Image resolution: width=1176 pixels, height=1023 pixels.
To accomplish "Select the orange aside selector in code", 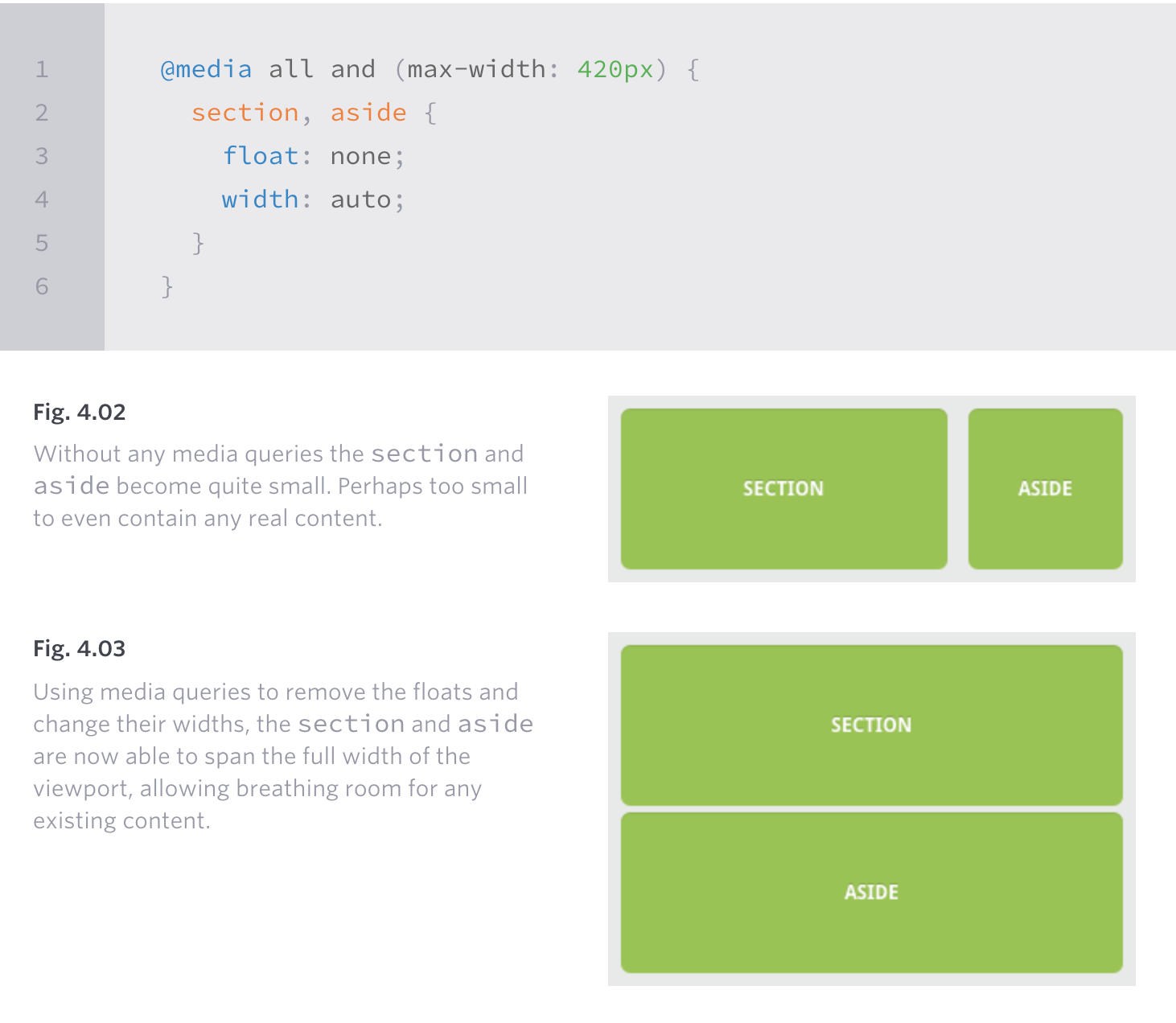I will pos(368,113).
